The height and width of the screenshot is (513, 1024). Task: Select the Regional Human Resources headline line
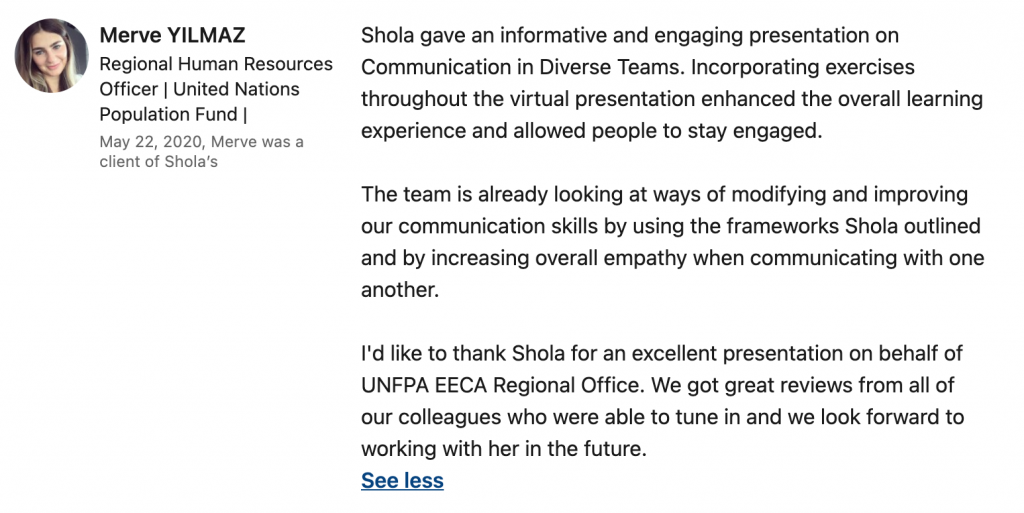tap(216, 64)
